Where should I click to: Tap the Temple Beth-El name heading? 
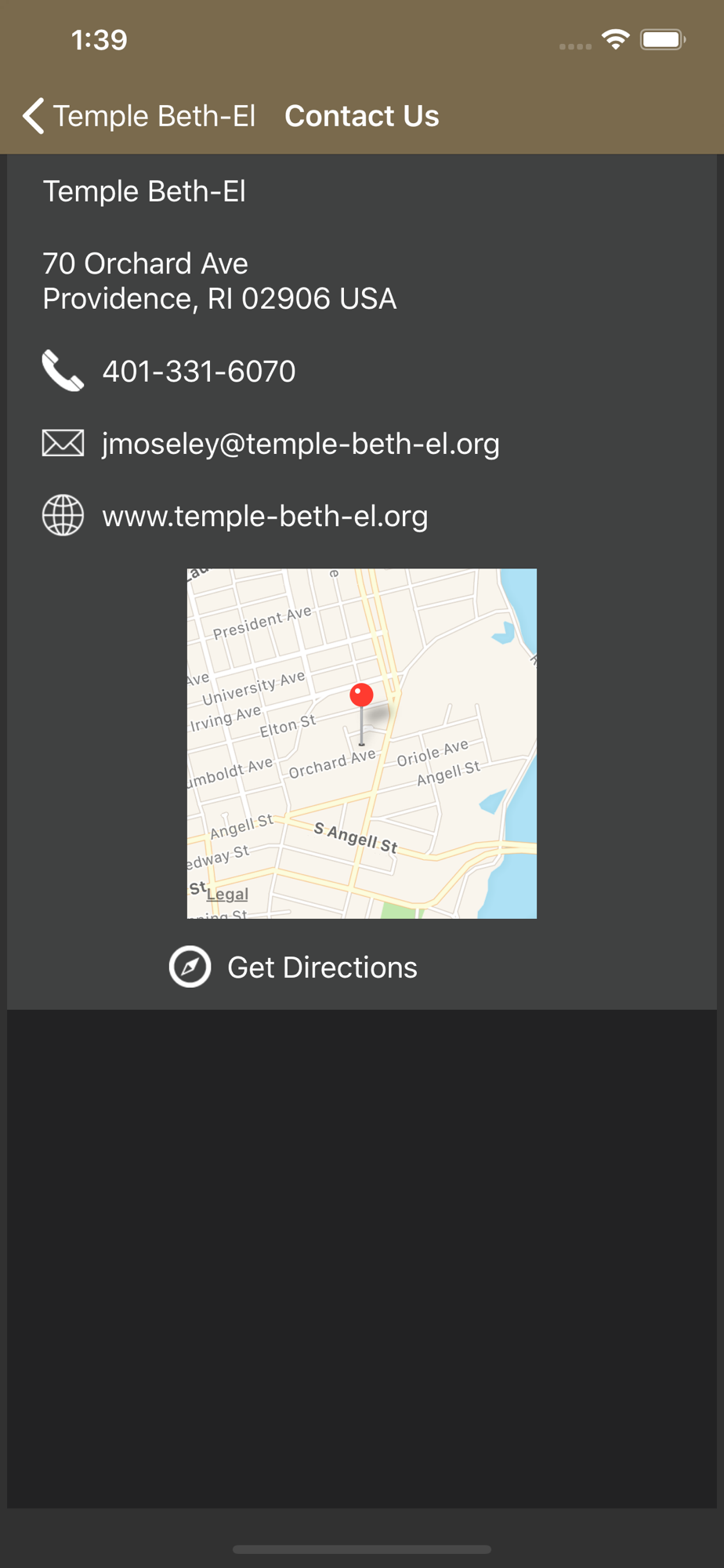point(144,191)
